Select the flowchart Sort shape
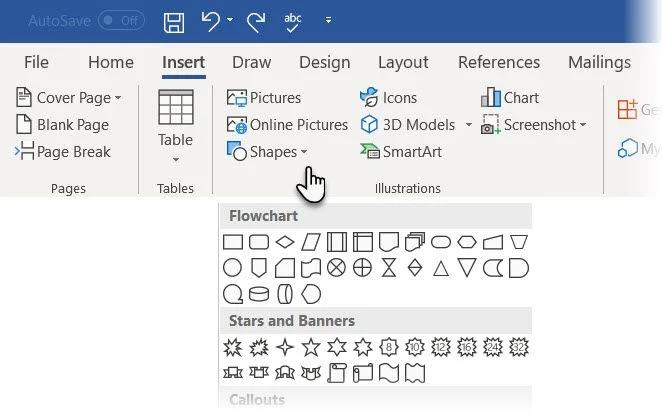This screenshot has width=663, height=413. coord(415,268)
